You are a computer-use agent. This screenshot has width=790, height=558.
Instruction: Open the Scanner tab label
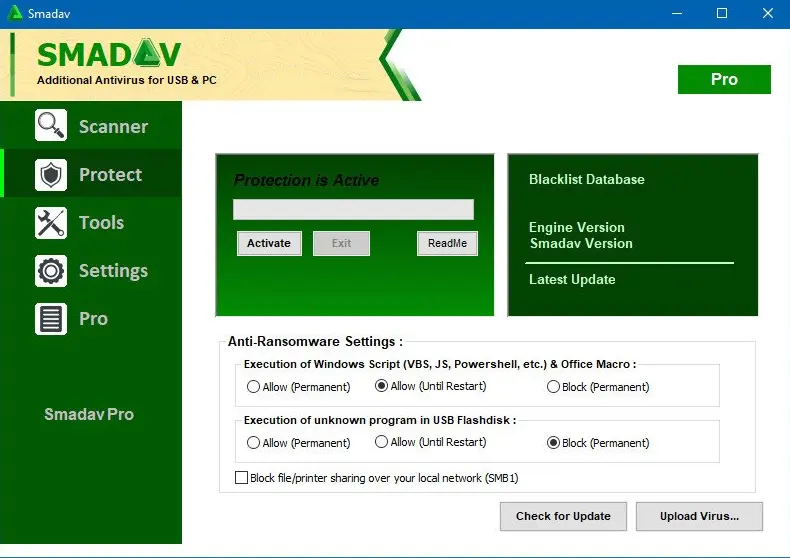113,126
